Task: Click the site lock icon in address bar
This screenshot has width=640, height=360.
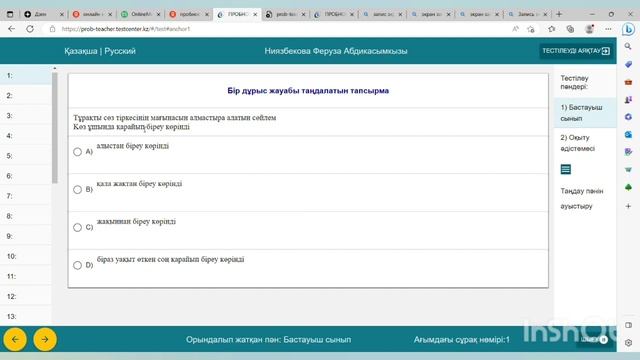Action: (x=52, y=29)
